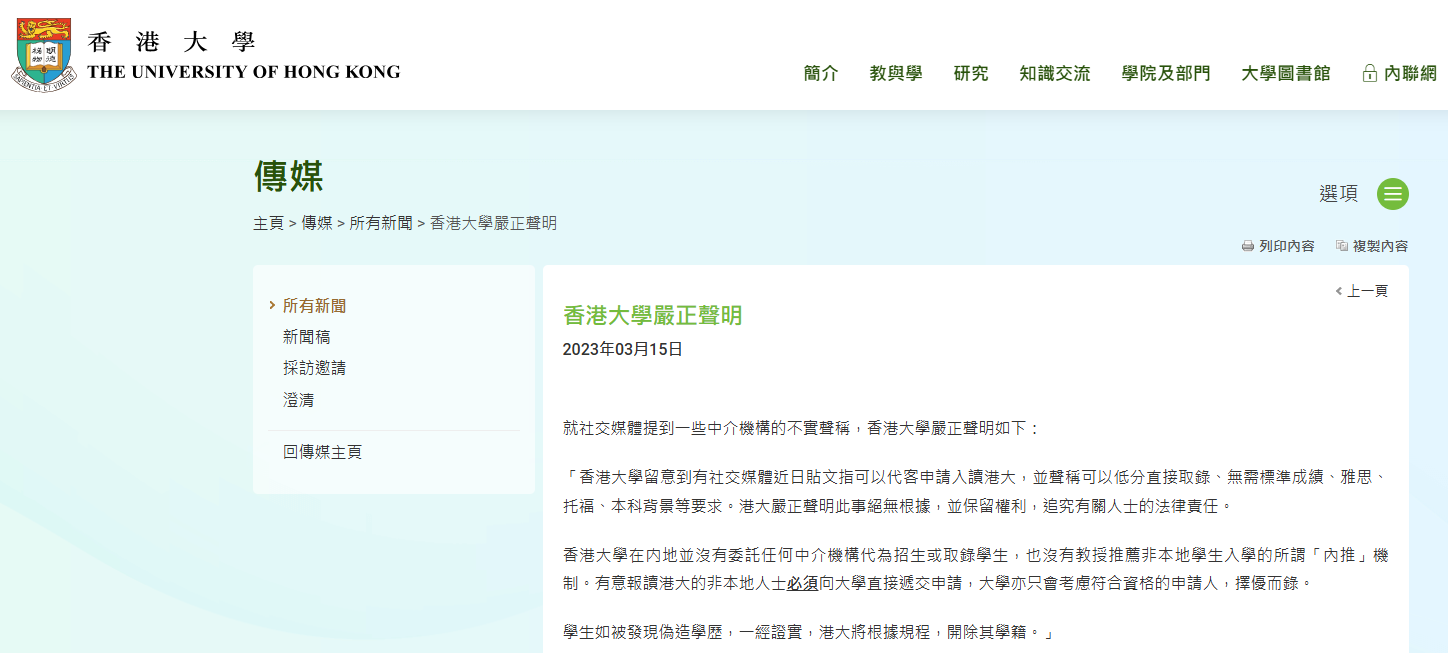This screenshot has width=1448, height=653.
Task: Open the 簡介 navigation menu
Action: tap(821, 73)
